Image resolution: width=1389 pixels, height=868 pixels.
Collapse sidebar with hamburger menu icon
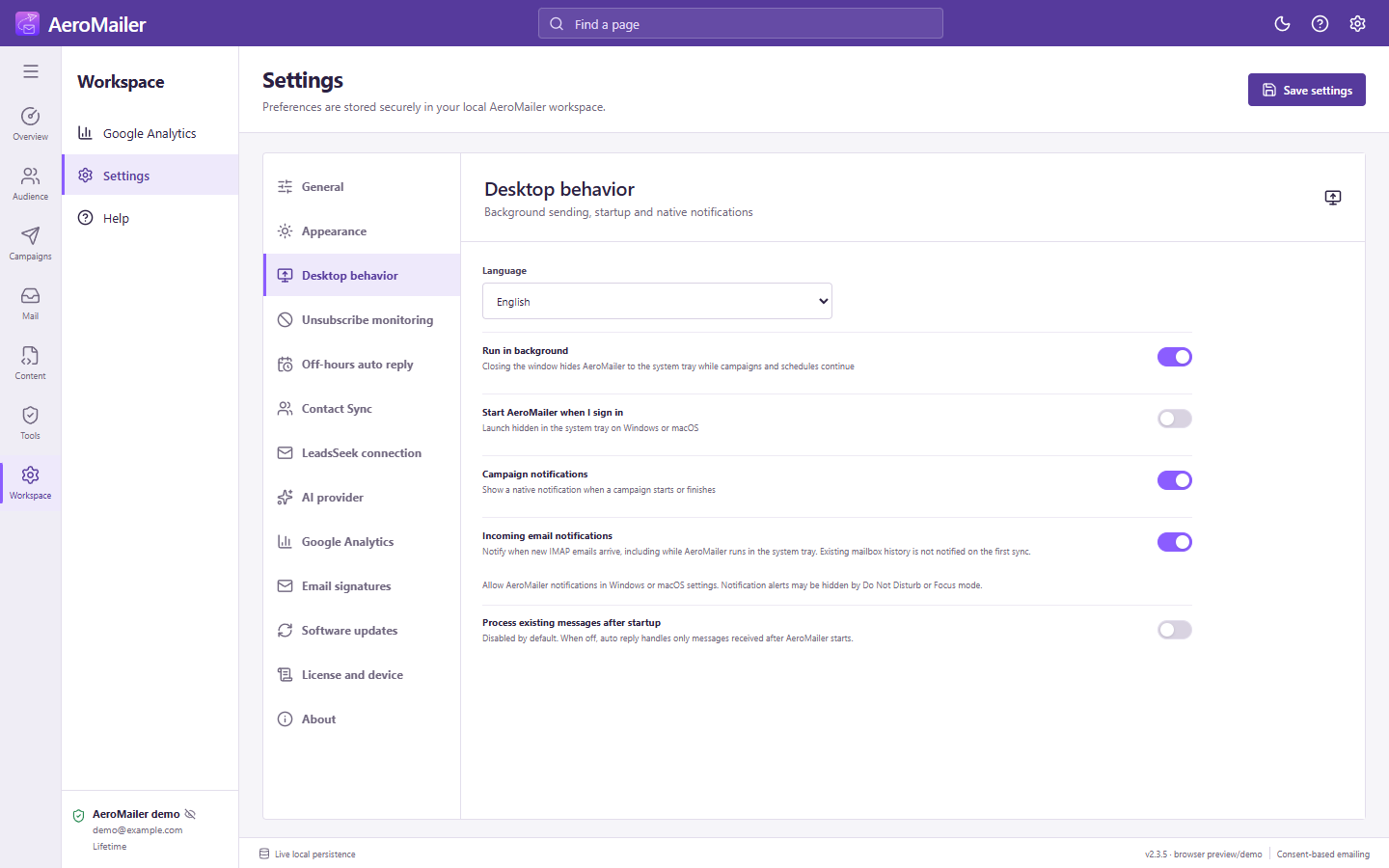31,71
